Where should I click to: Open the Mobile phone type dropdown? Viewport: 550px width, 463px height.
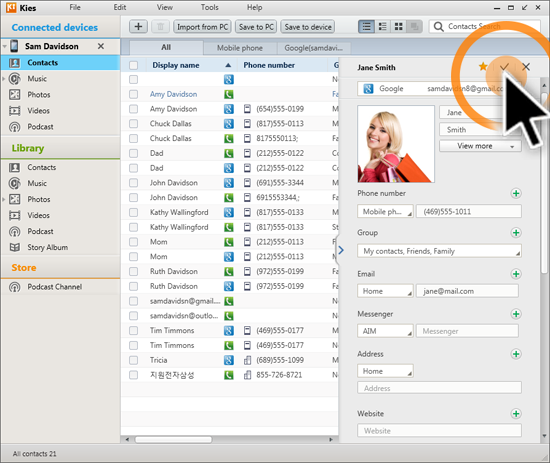(x=385, y=212)
